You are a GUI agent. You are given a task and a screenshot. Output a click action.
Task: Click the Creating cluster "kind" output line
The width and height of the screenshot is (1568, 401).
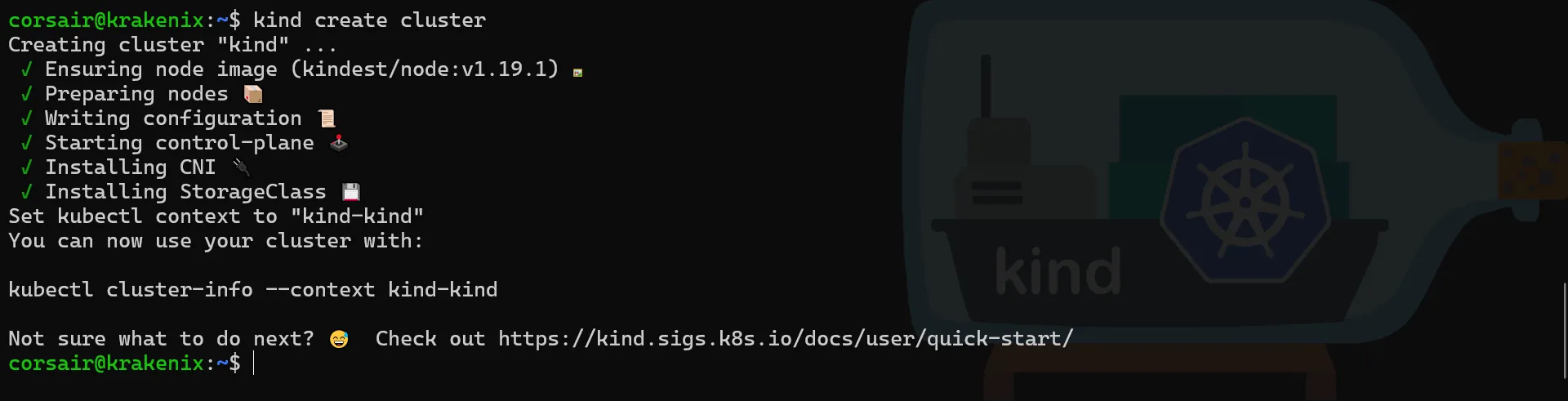(173, 45)
